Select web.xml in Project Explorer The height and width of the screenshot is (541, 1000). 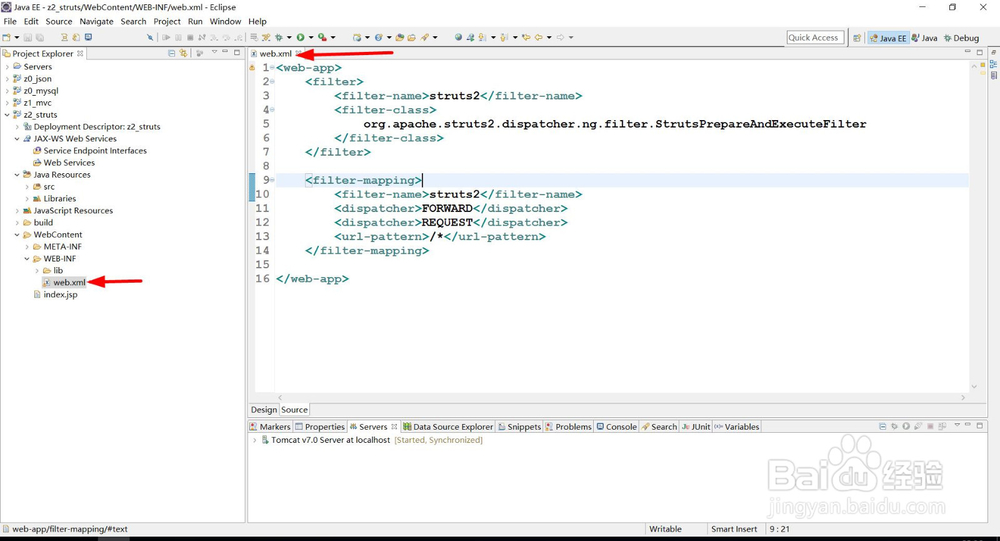[69, 283]
